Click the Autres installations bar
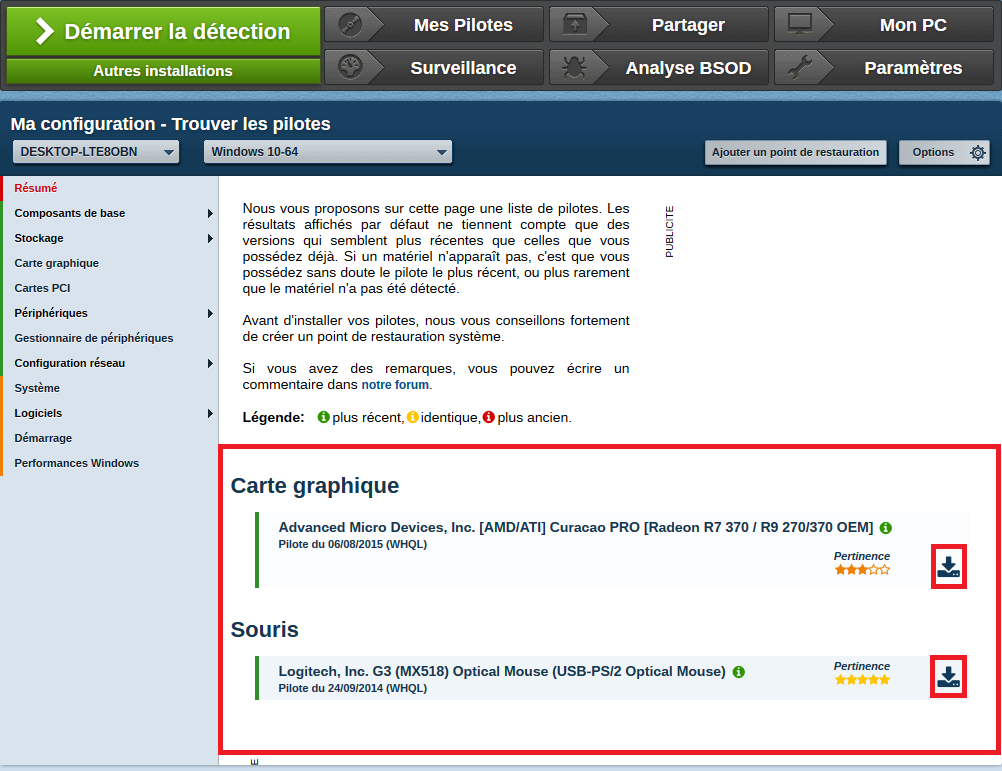The image size is (1002, 771). pos(163,71)
